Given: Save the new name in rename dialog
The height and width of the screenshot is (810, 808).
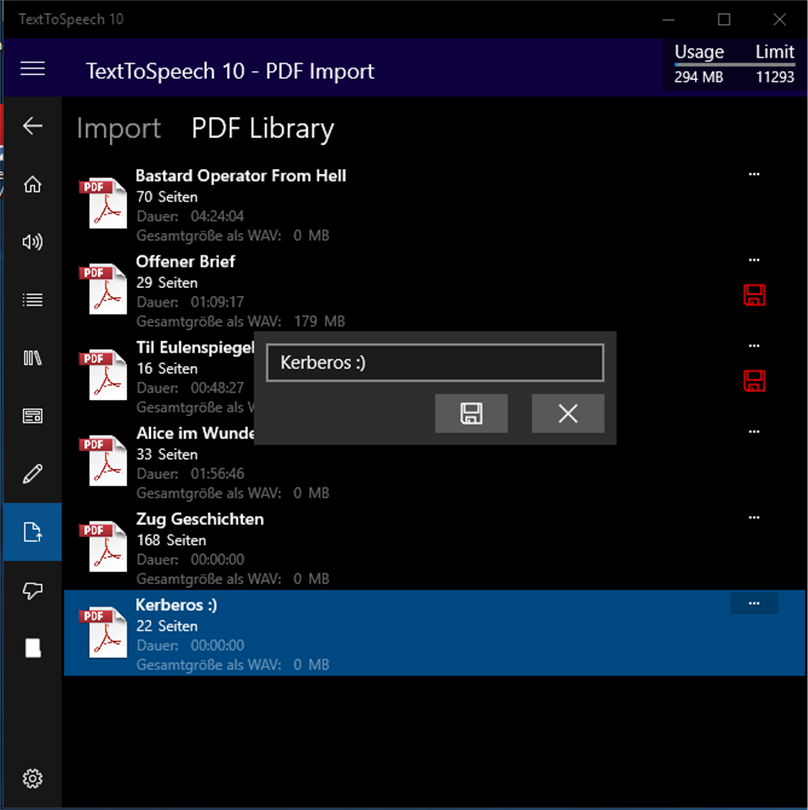Looking at the screenshot, I should [471, 413].
